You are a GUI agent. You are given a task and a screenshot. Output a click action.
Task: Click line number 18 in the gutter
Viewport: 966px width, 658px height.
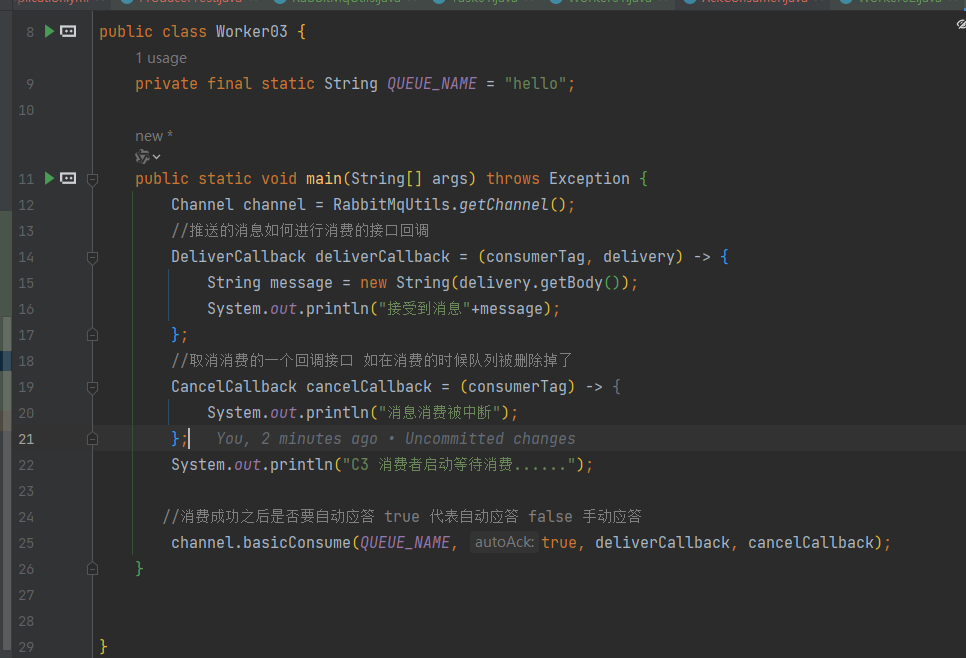point(26,360)
